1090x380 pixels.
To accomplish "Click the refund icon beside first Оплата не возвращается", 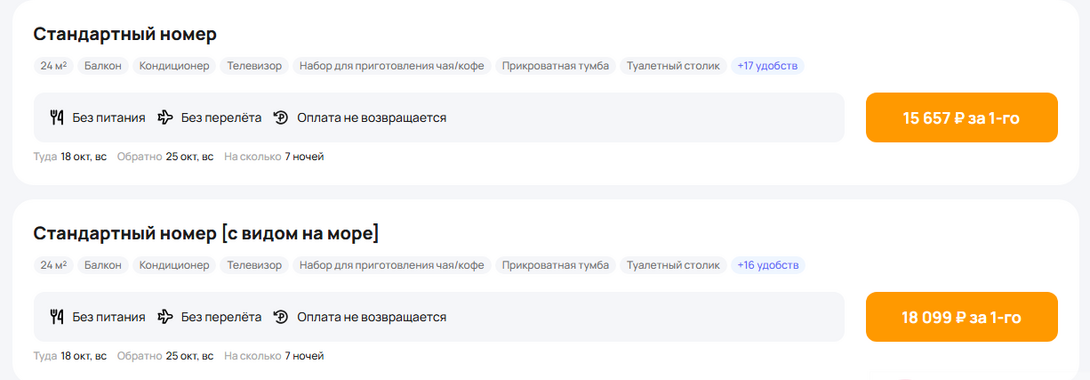I will (281, 117).
